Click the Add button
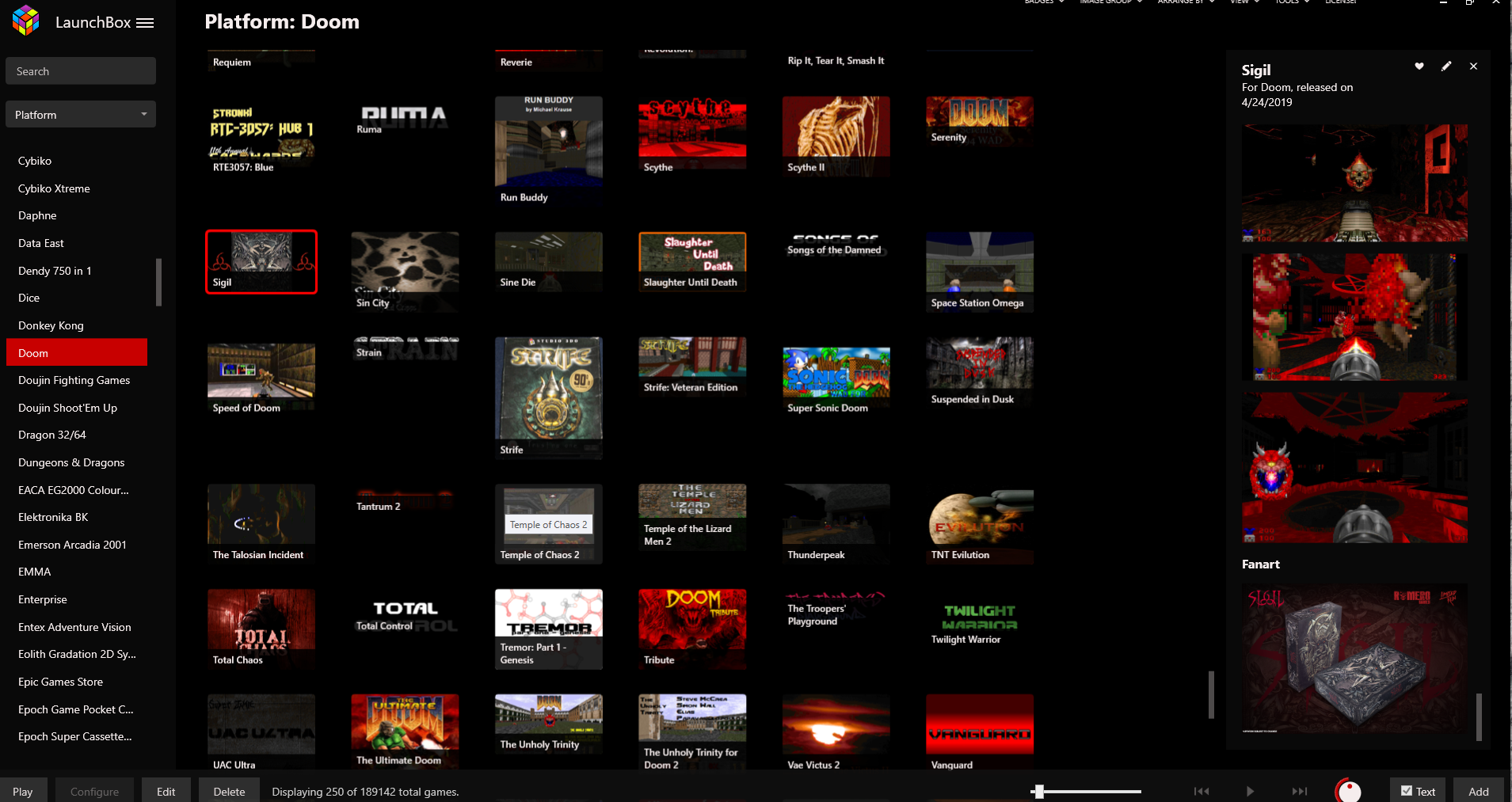Image resolution: width=1512 pixels, height=802 pixels. [x=1478, y=791]
